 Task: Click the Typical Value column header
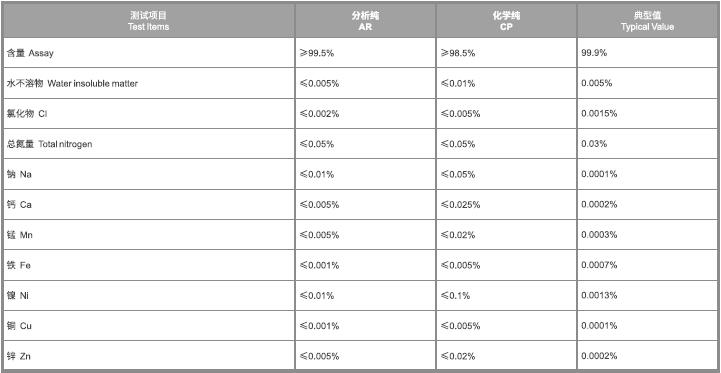tap(647, 21)
